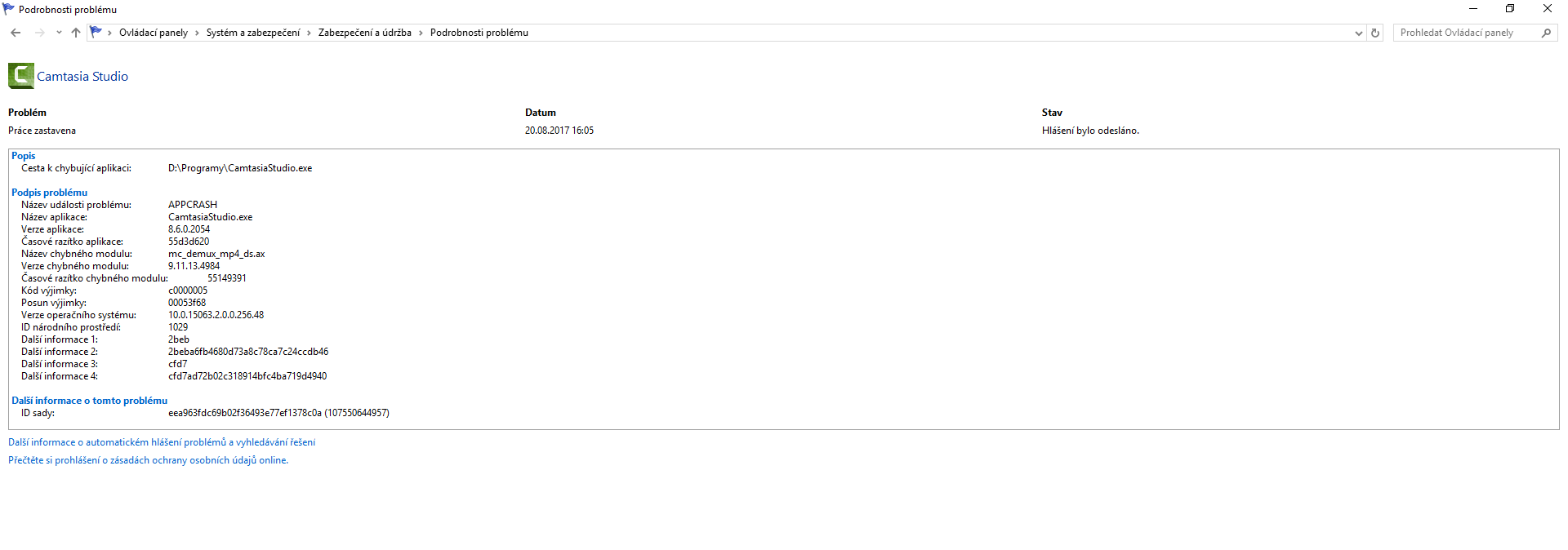Image resolution: width=1568 pixels, height=550 pixels.
Task: Open the Systém a zabezpečení breadcrumb
Action: point(253,33)
